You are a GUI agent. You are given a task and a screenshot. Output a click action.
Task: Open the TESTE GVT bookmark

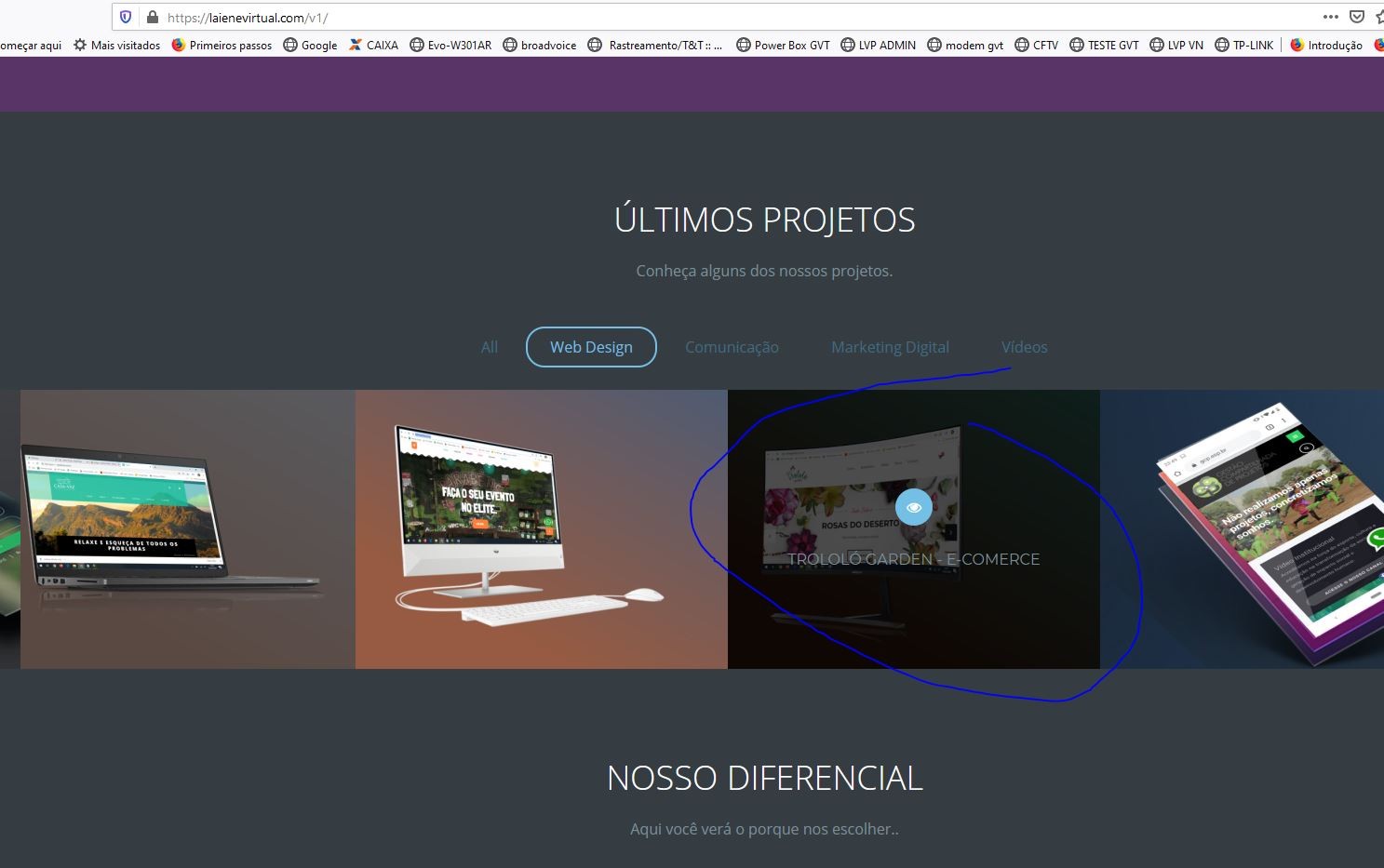[x=1105, y=45]
